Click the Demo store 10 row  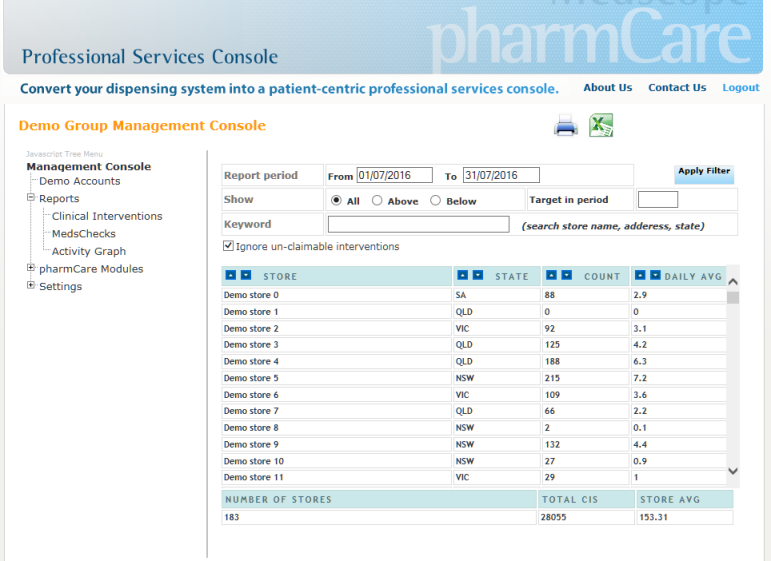(474, 461)
